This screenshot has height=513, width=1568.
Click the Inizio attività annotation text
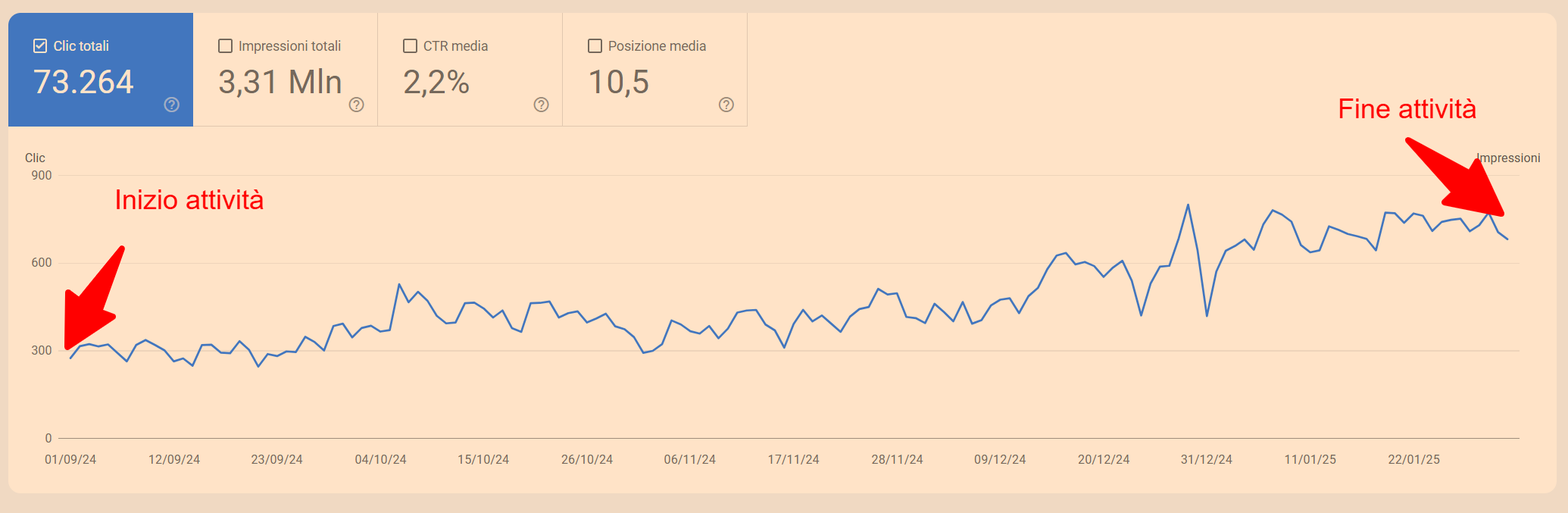coord(189,200)
